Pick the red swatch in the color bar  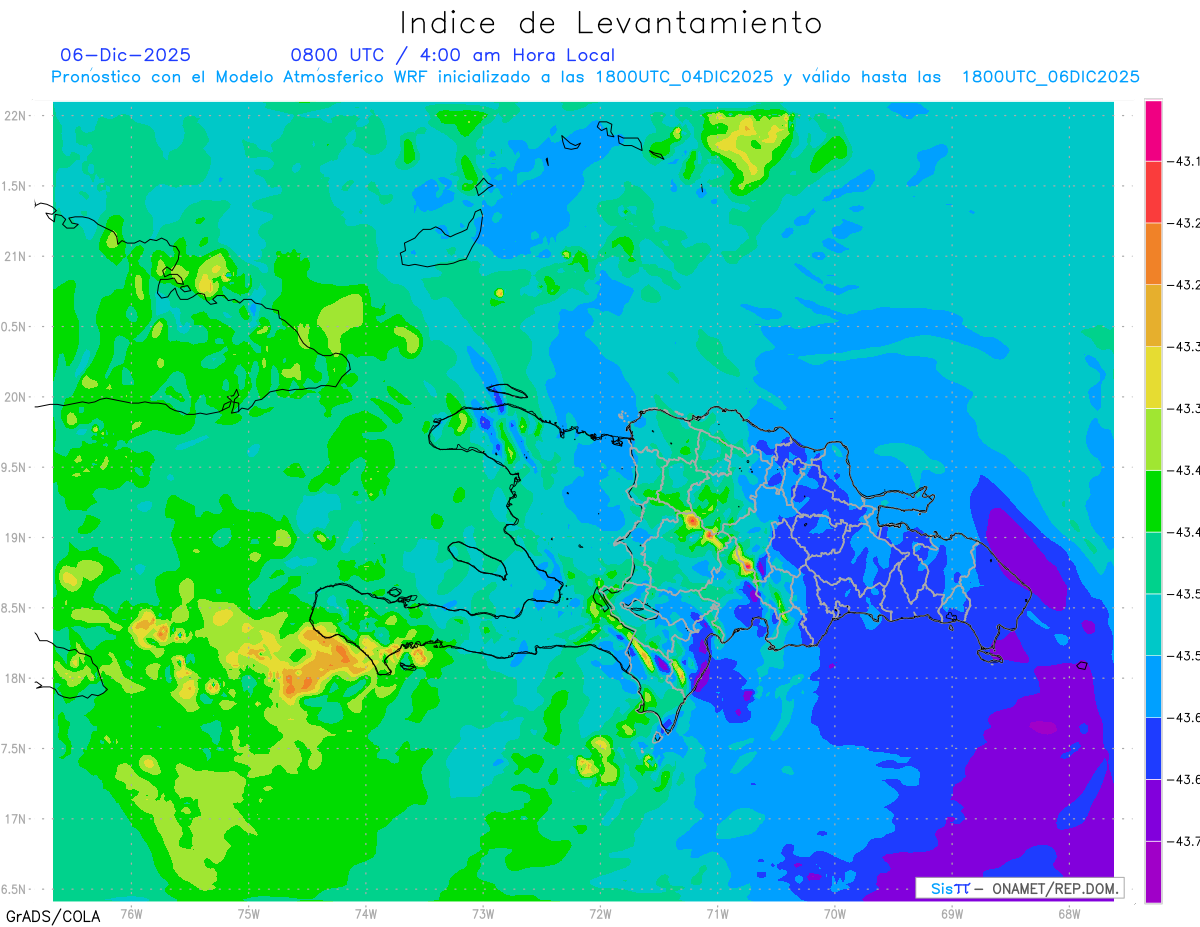click(1154, 192)
